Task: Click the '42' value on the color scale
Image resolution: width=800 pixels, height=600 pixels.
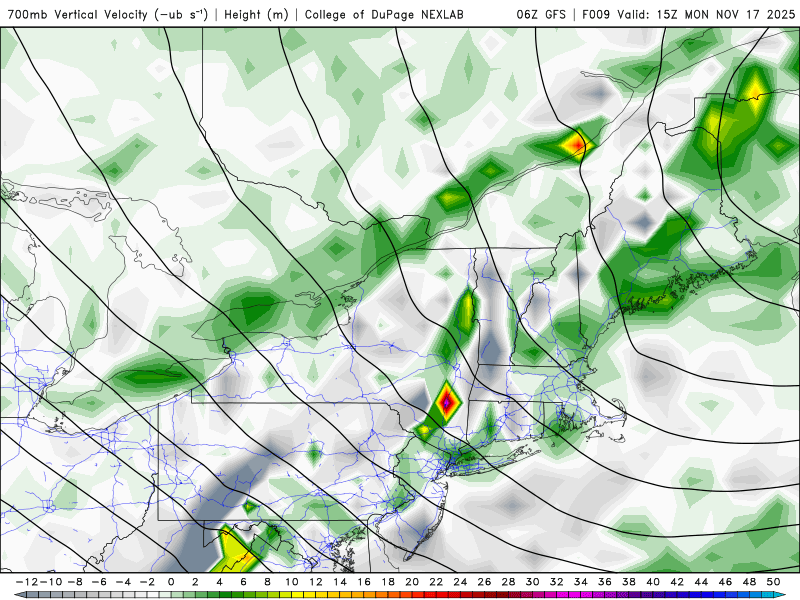Action: tap(677, 582)
